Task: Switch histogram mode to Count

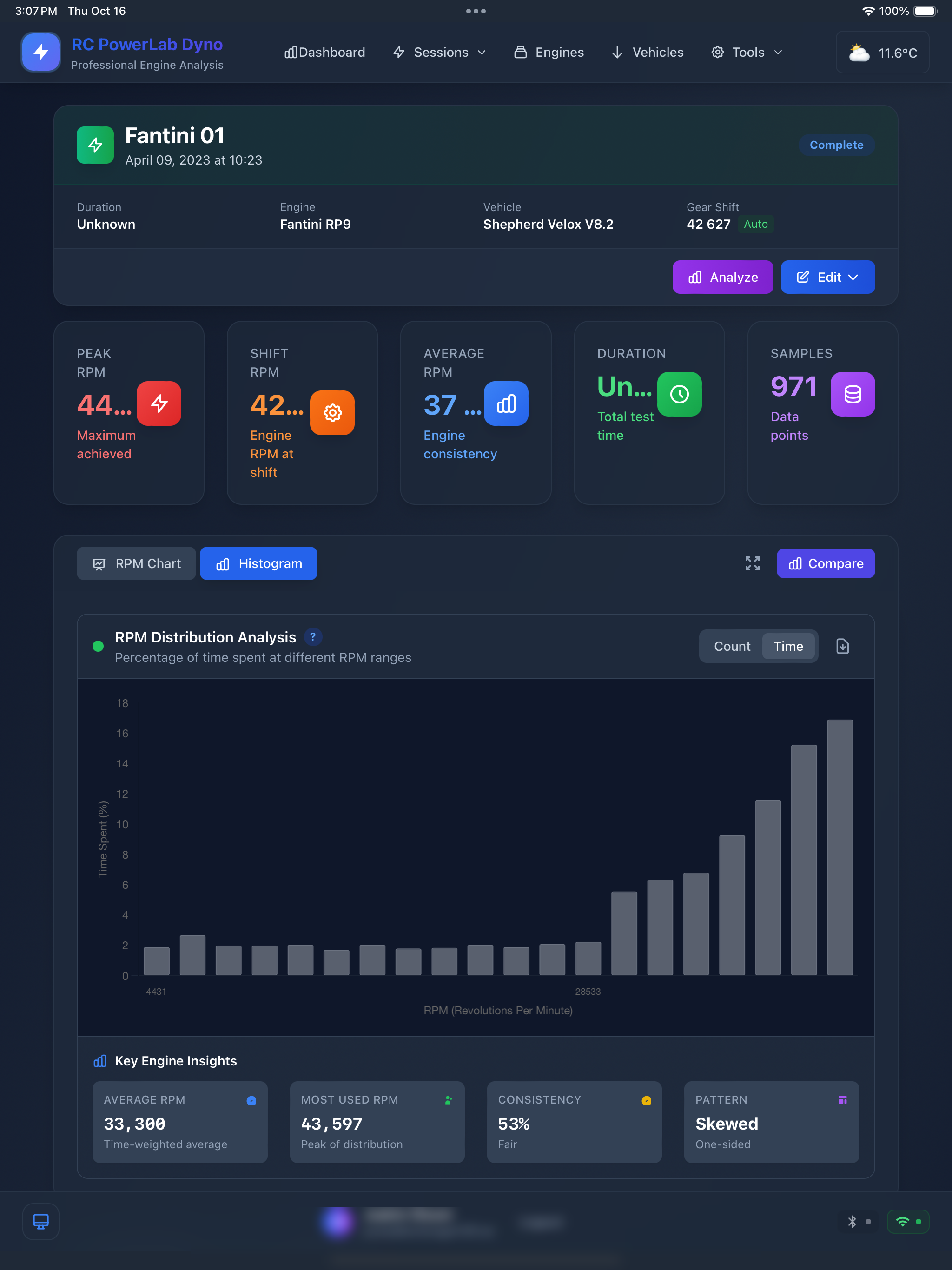Action: 732,647
